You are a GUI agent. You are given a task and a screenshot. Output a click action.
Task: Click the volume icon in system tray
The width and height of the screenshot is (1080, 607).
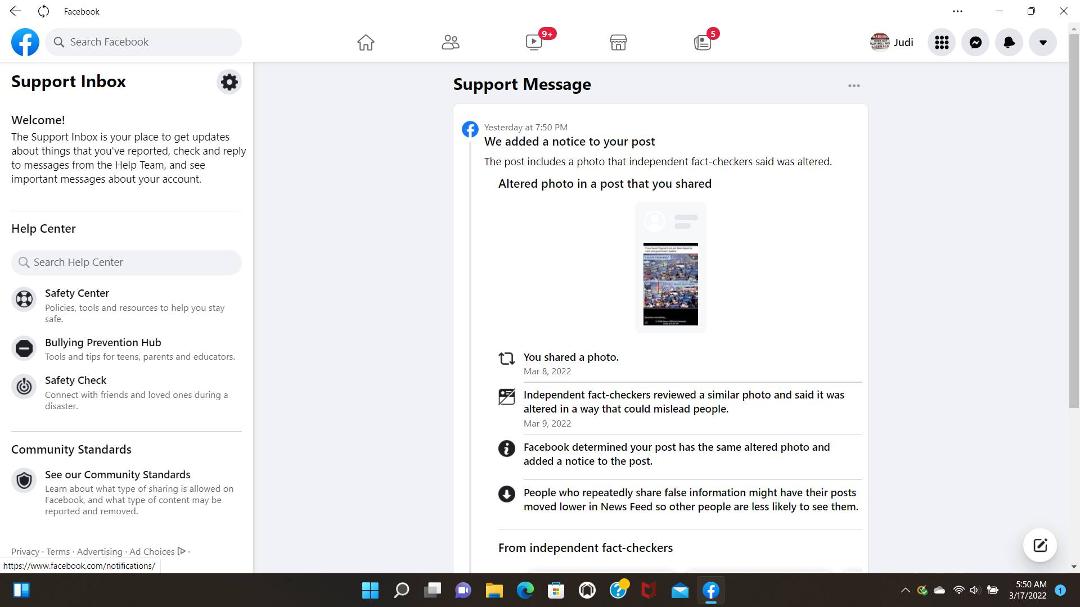pos(975,590)
